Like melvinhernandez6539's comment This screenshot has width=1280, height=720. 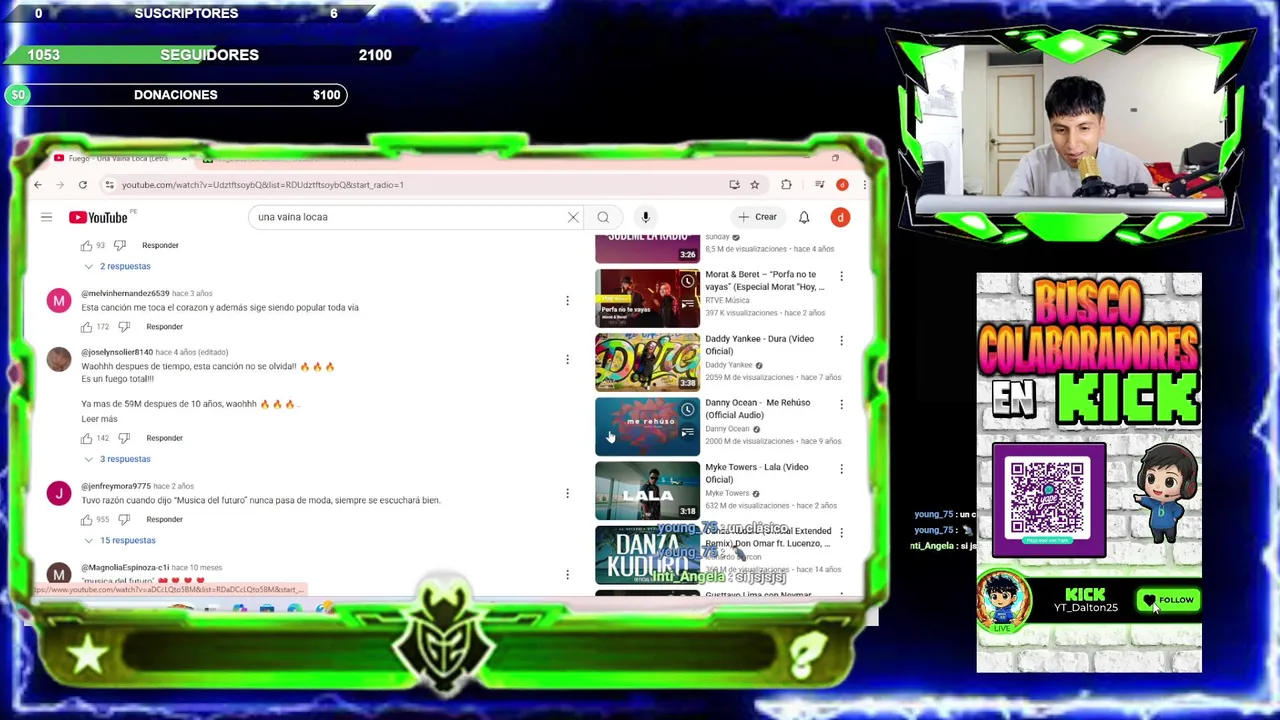[x=86, y=327]
